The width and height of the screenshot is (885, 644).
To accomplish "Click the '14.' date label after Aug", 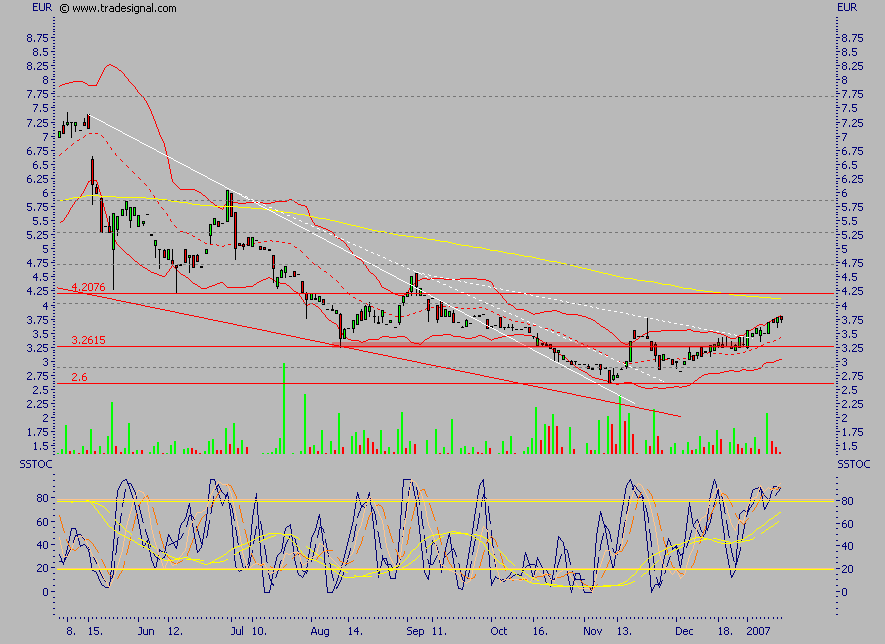I will click(x=355, y=631).
